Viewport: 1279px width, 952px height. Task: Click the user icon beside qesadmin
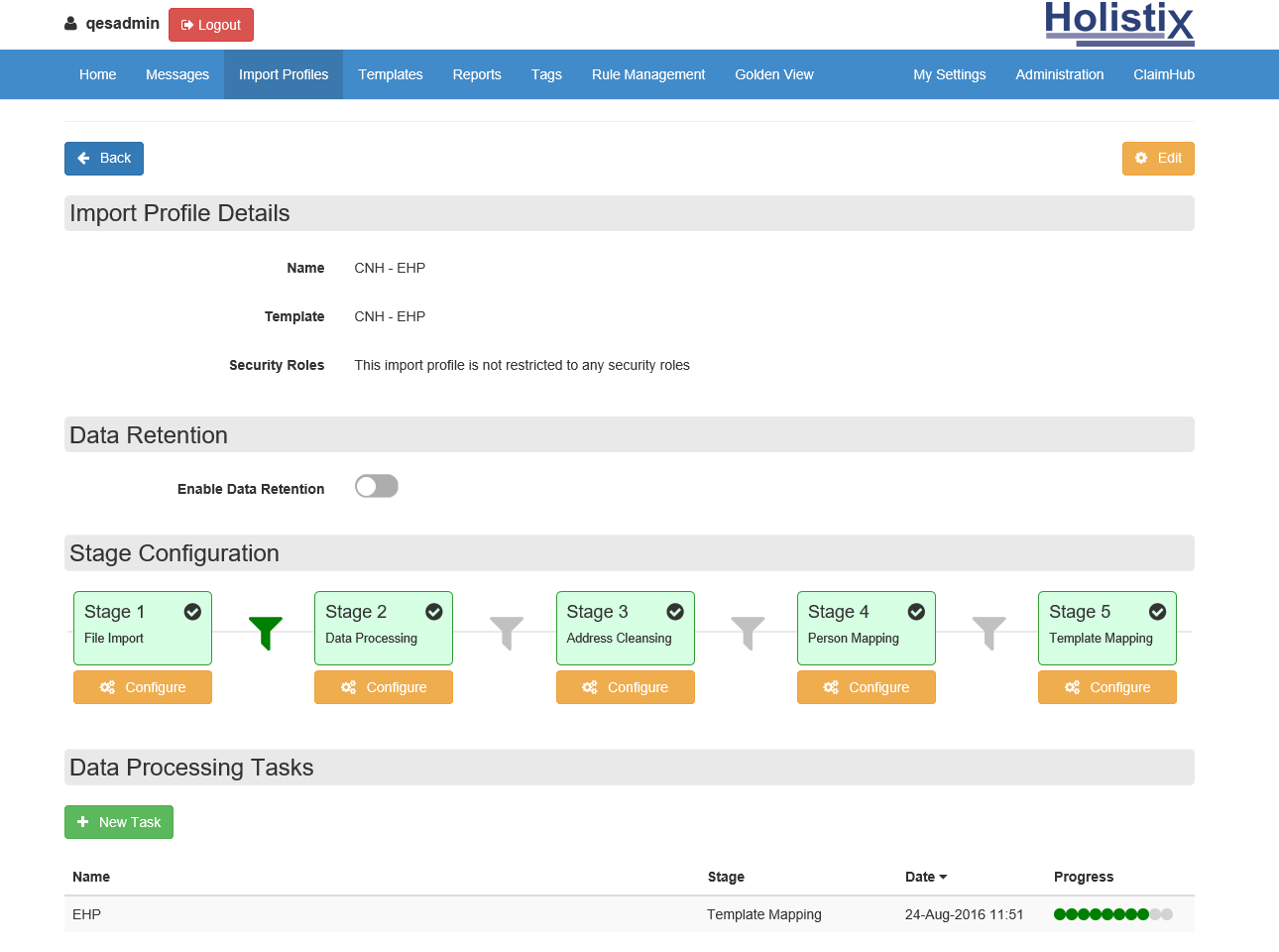(x=71, y=24)
